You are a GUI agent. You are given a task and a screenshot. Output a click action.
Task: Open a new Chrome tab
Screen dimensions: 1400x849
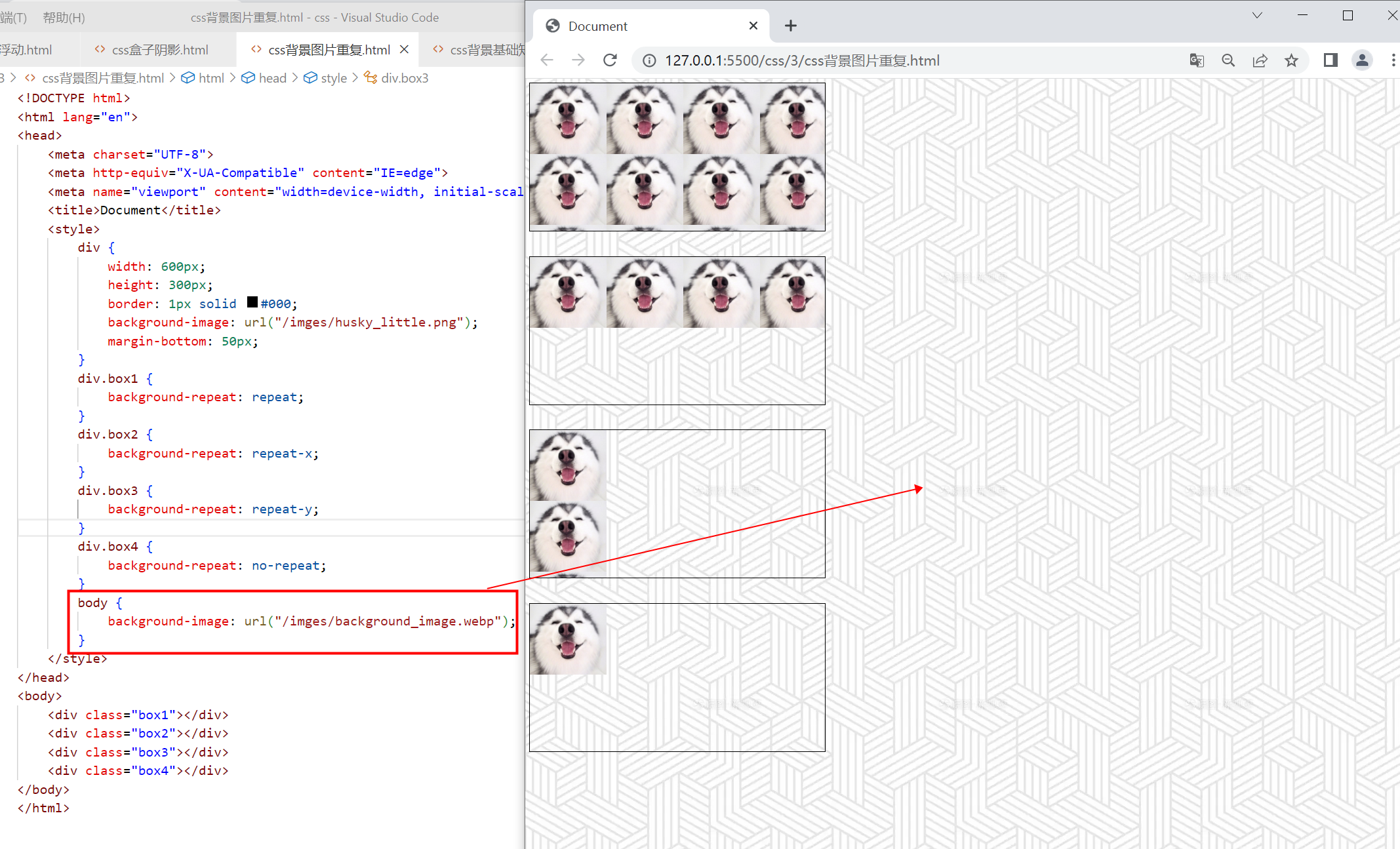pyautogui.click(x=791, y=26)
